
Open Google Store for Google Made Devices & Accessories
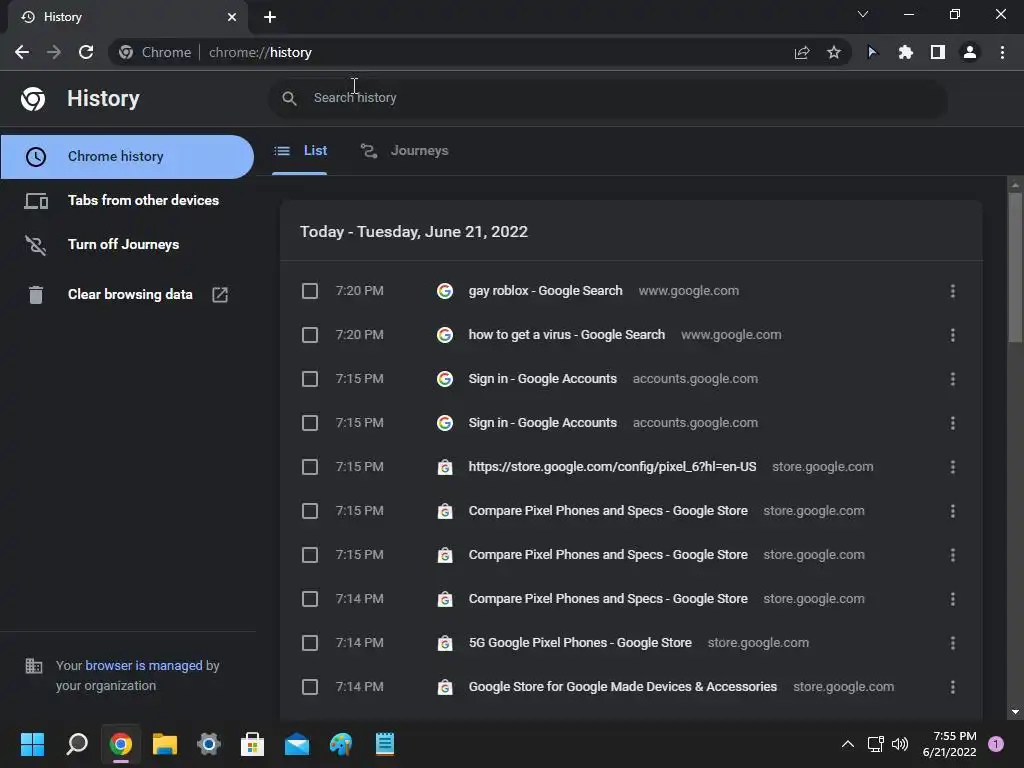click(x=623, y=687)
